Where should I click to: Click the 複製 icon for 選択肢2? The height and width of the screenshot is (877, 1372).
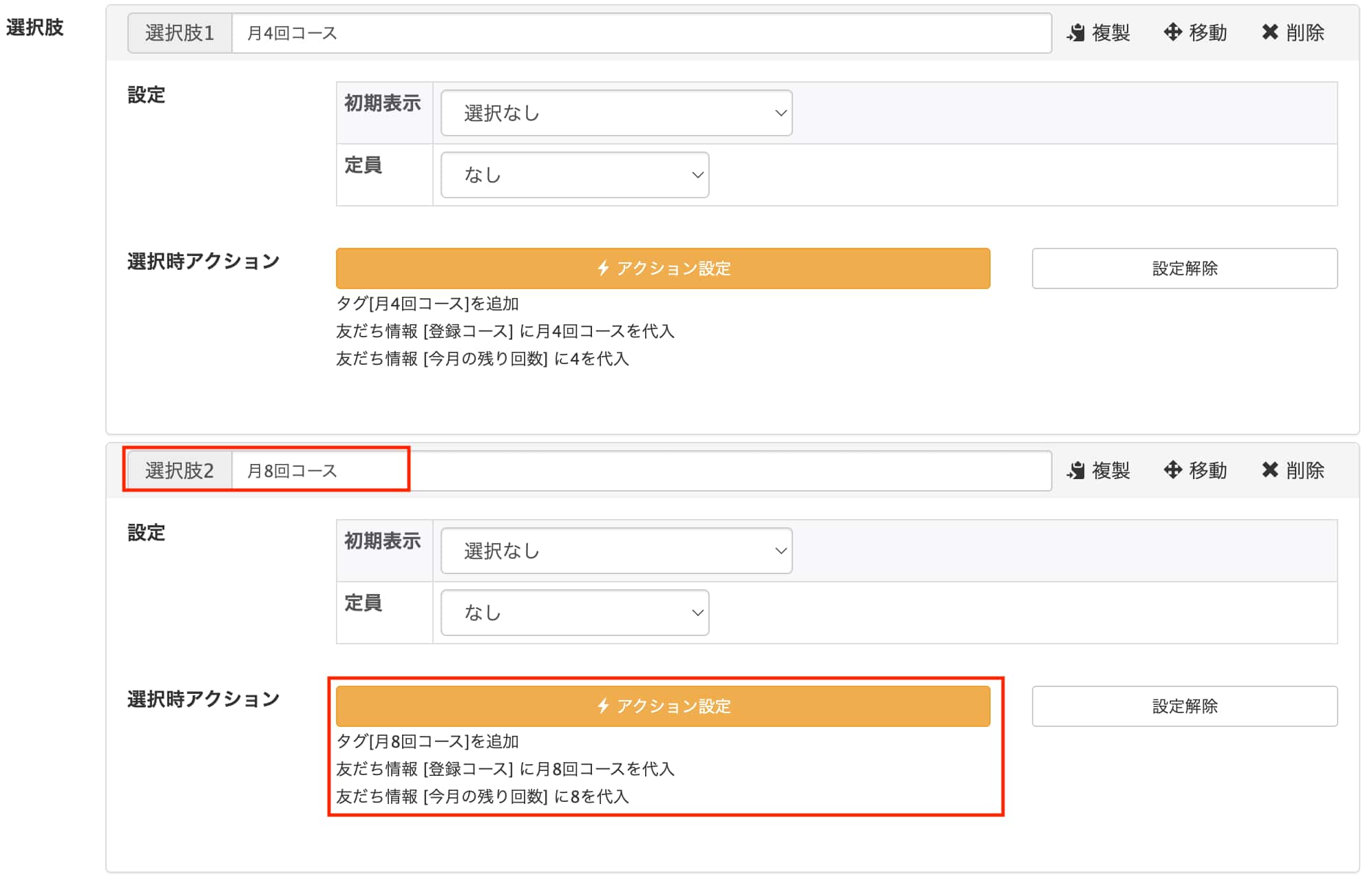pos(1076,470)
